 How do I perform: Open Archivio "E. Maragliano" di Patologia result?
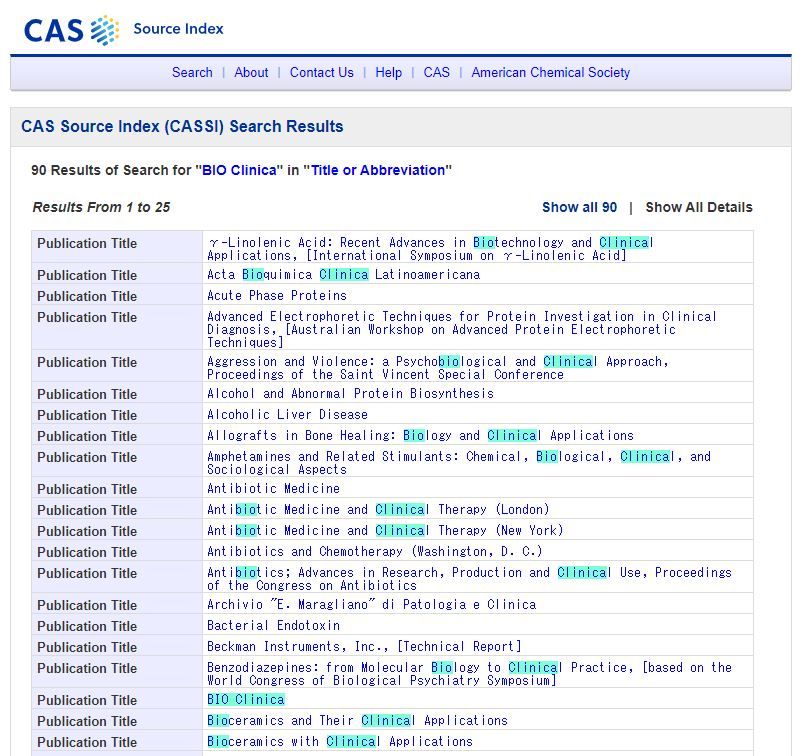(371, 605)
